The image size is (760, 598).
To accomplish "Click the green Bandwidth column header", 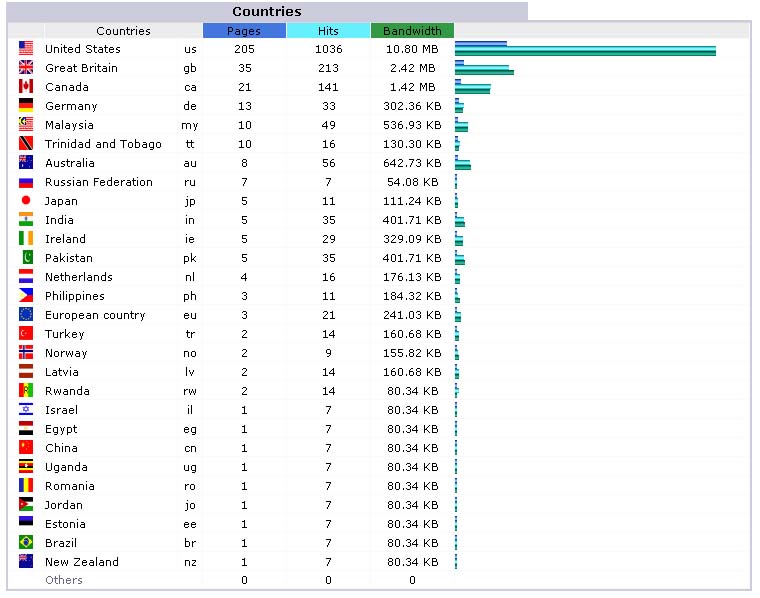I will pos(412,31).
